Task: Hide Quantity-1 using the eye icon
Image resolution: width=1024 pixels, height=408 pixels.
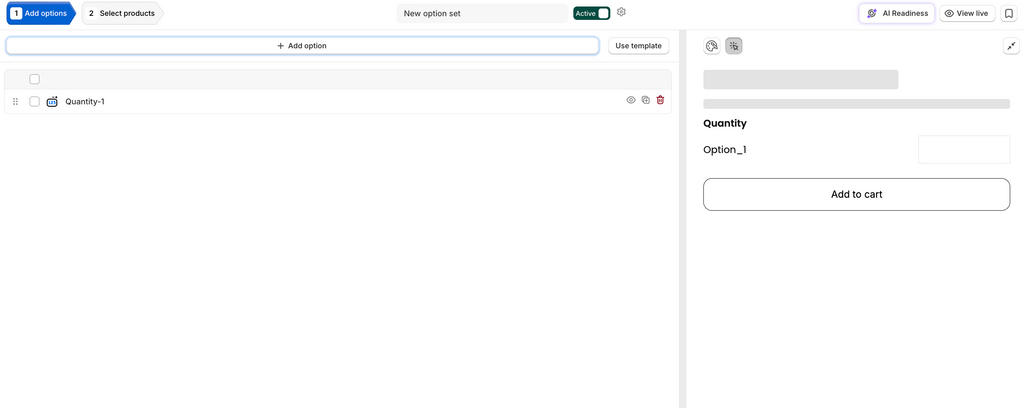Action: [631, 101]
